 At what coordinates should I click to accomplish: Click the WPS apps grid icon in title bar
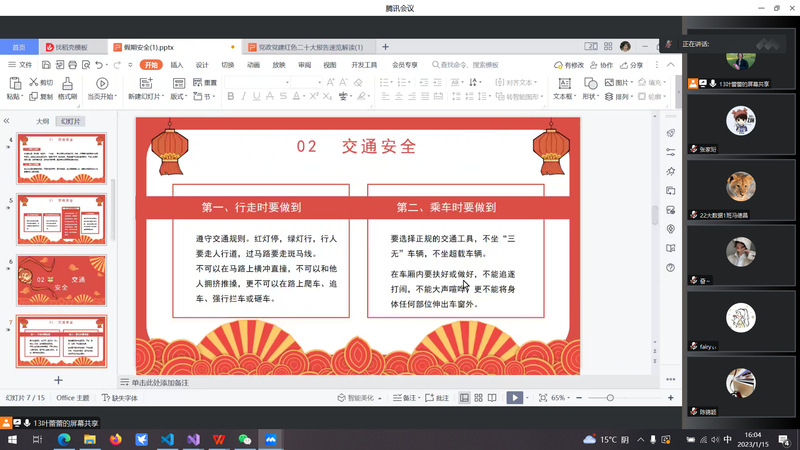[608, 46]
